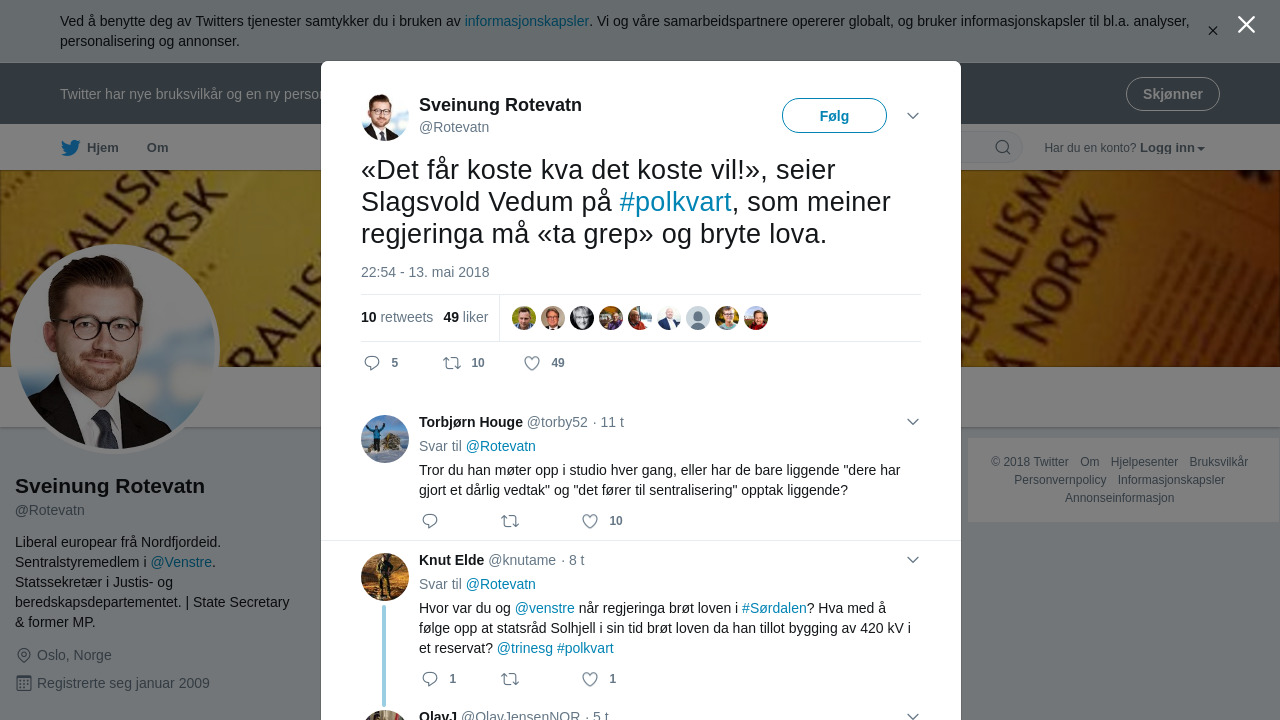This screenshot has height=720, width=1280.
Task: Click the search magnifier icon
Action: 1002,148
